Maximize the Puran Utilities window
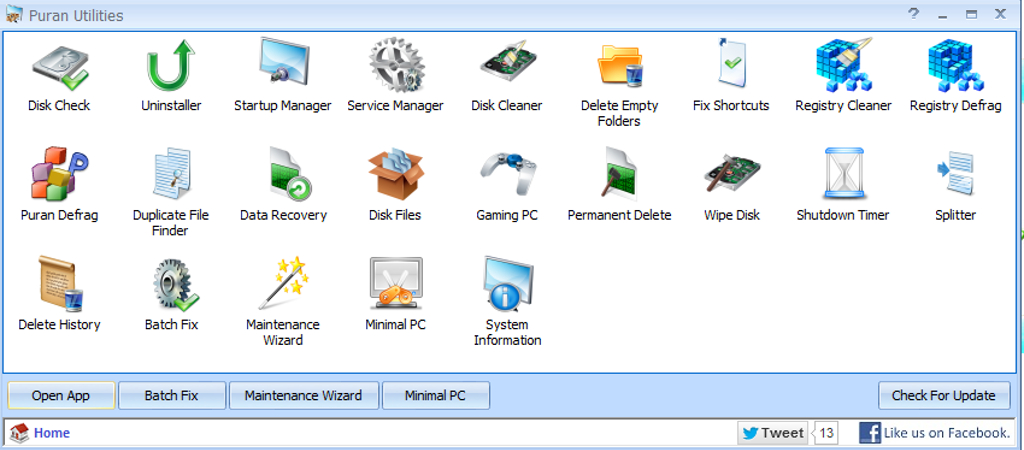The width and height of the screenshot is (1024, 450). coord(971,14)
